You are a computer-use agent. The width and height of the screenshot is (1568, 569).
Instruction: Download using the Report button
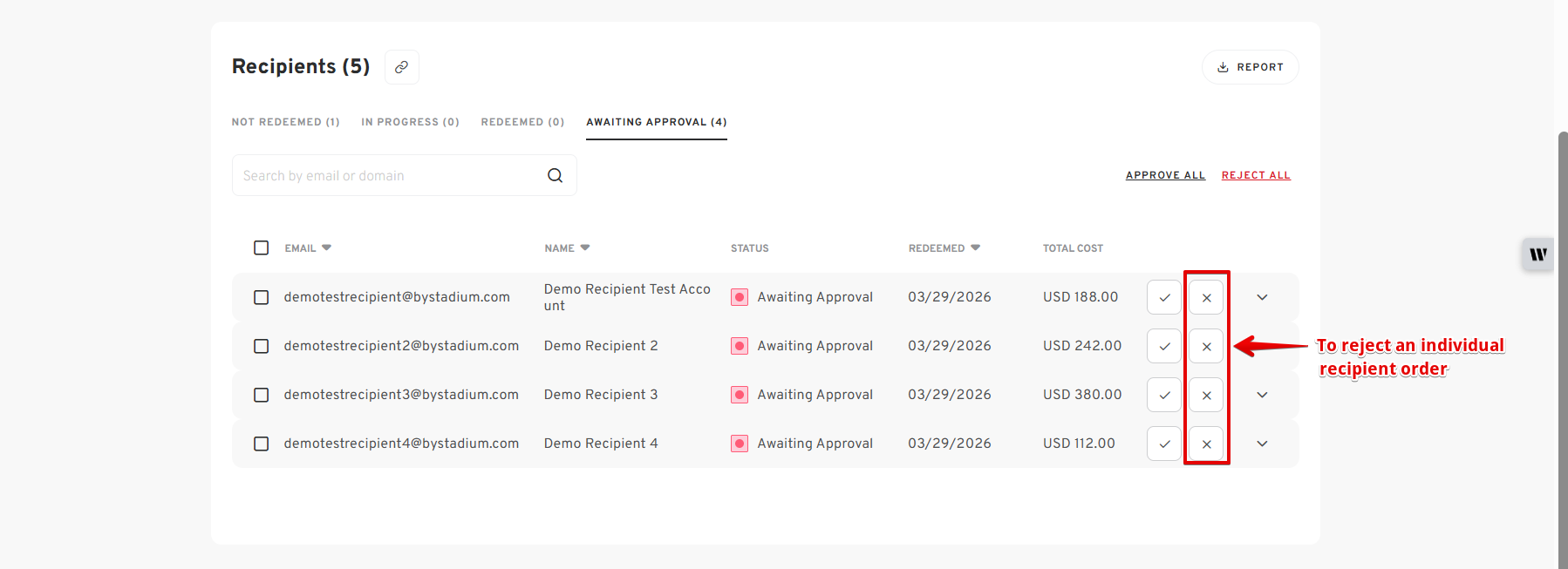tap(1250, 67)
